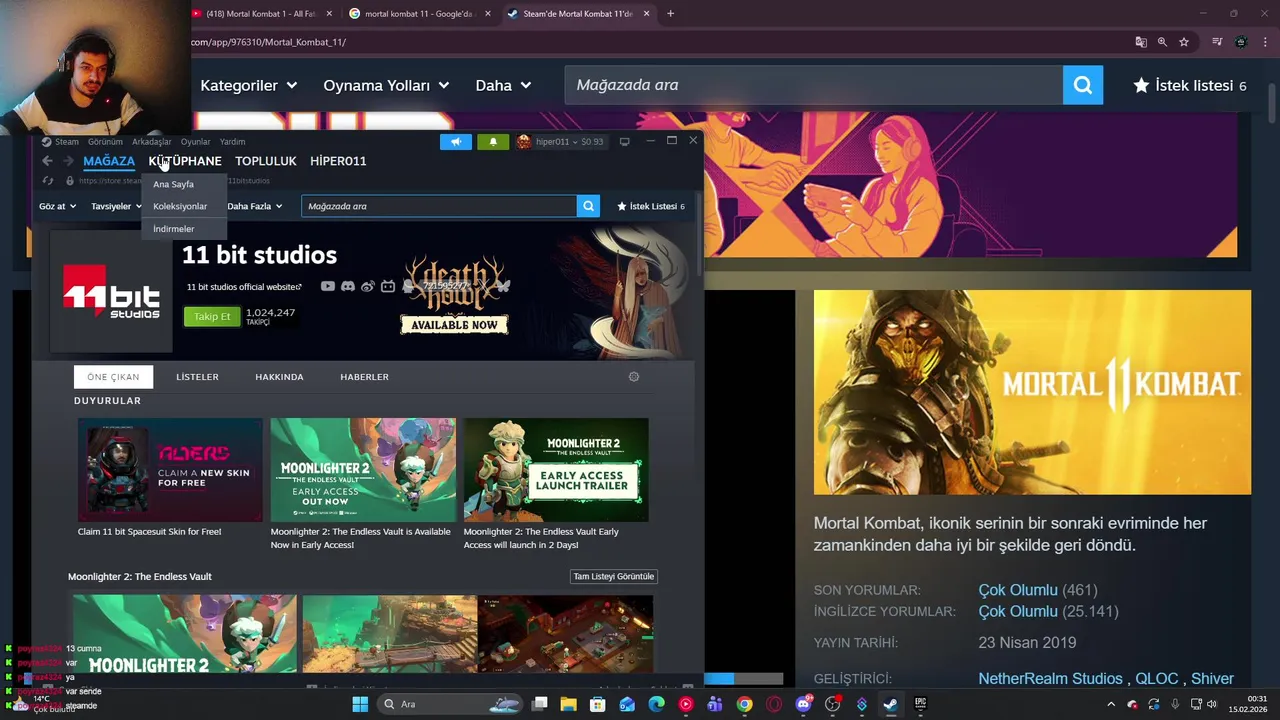Open 11 bit studios Discord icon link
1280x720 pixels.
[x=347, y=287]
